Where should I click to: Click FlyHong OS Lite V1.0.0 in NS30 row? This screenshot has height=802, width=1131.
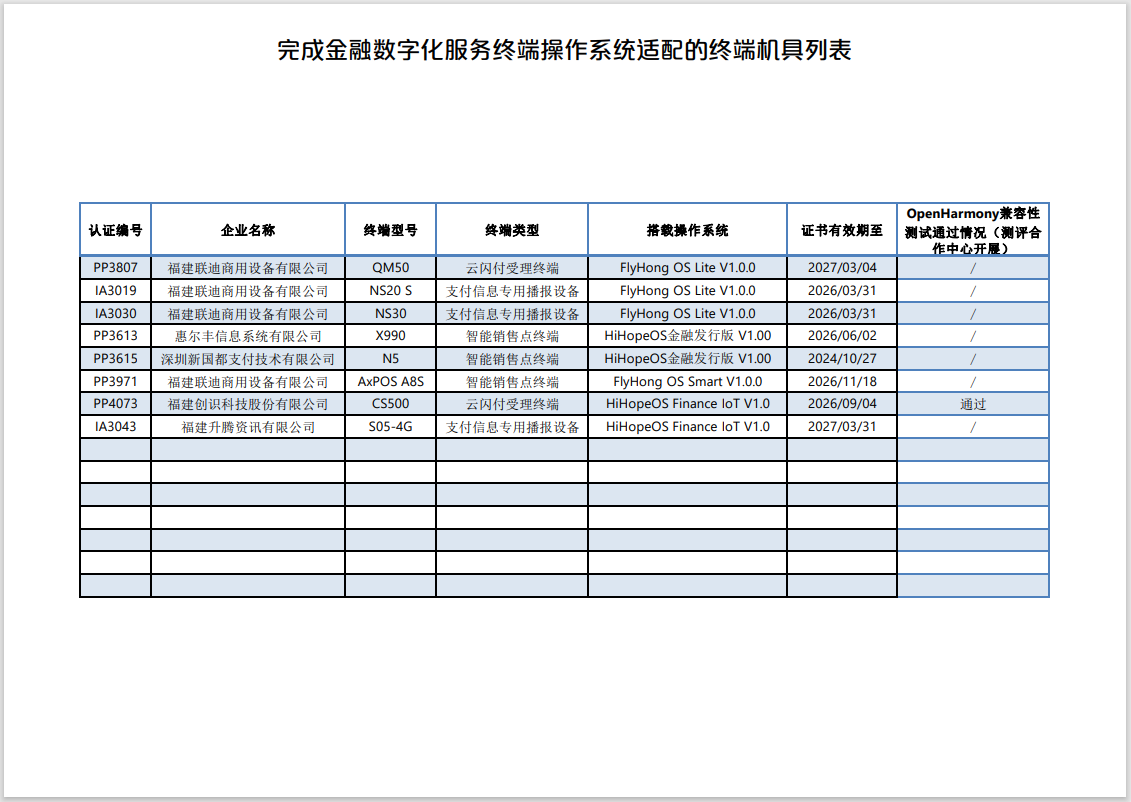(x=687, y=314)
